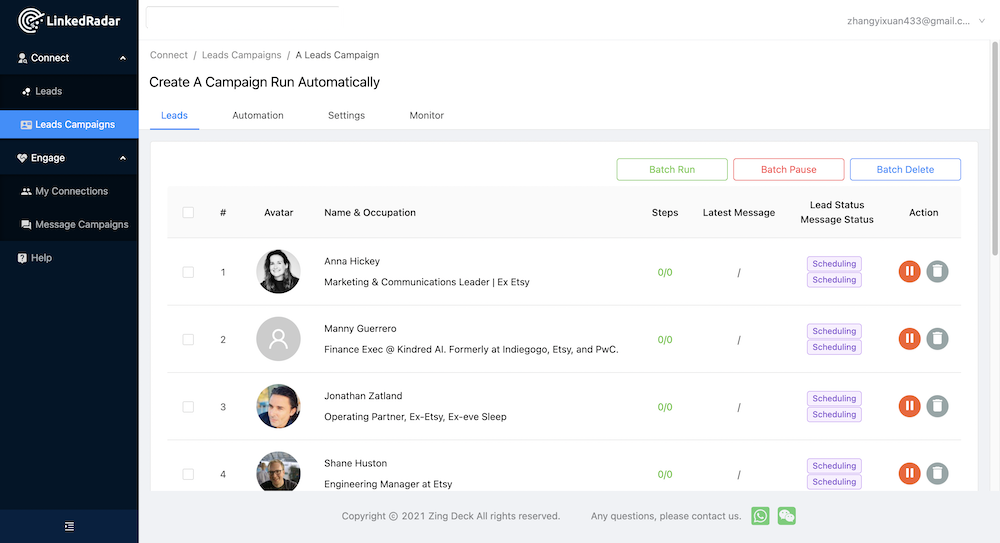Select all leads with header checkbox
1000x543 pixels.
(188, 212)
